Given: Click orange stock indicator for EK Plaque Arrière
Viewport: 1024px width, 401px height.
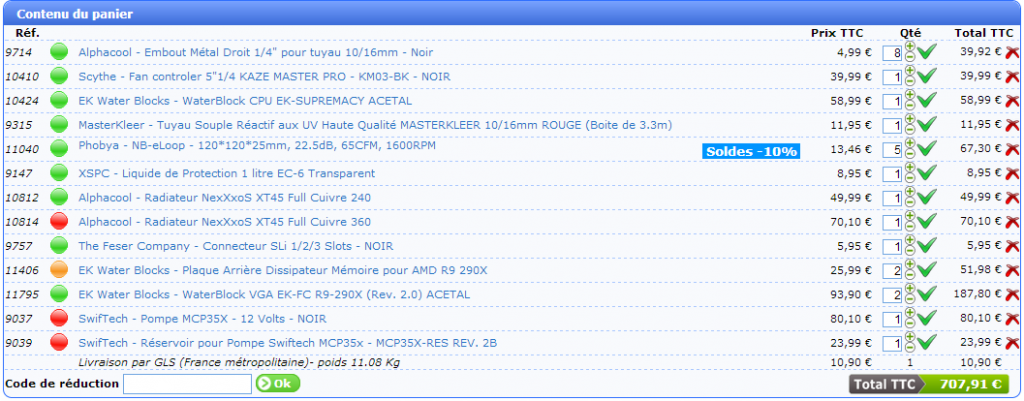Looking at the screenshot, I should (x=59, y=270).
